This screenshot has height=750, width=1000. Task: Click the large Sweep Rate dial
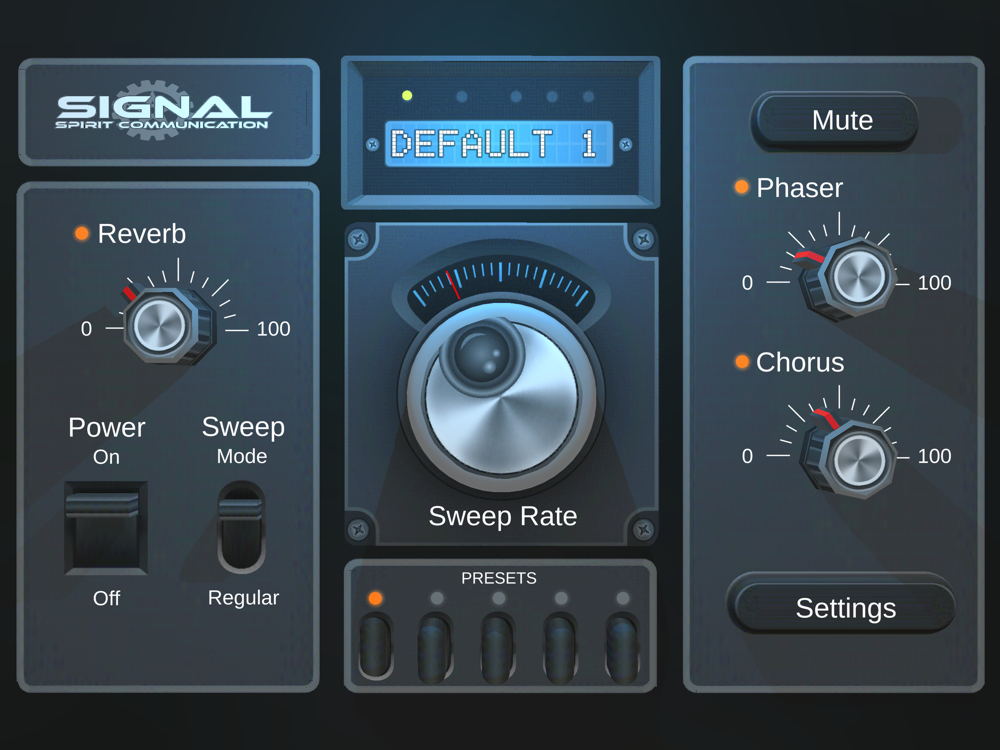coord(501,397)
